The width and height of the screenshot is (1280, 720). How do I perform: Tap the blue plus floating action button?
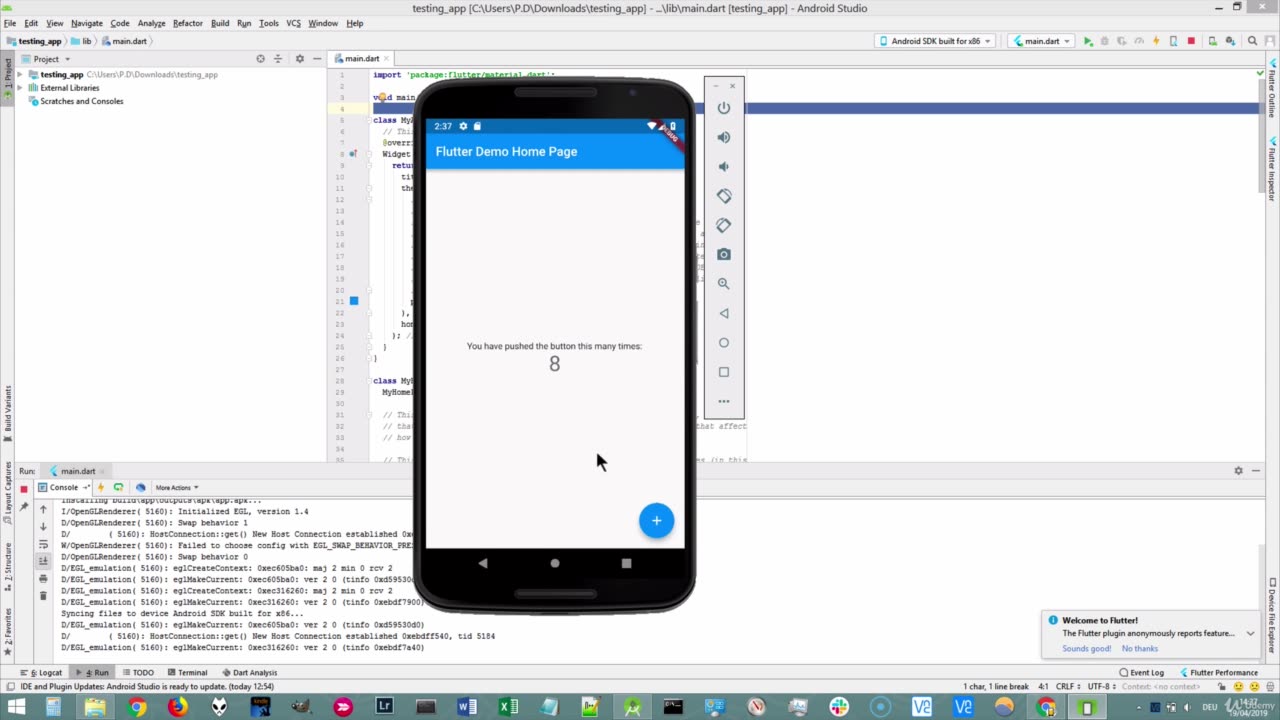pos(656,520)
